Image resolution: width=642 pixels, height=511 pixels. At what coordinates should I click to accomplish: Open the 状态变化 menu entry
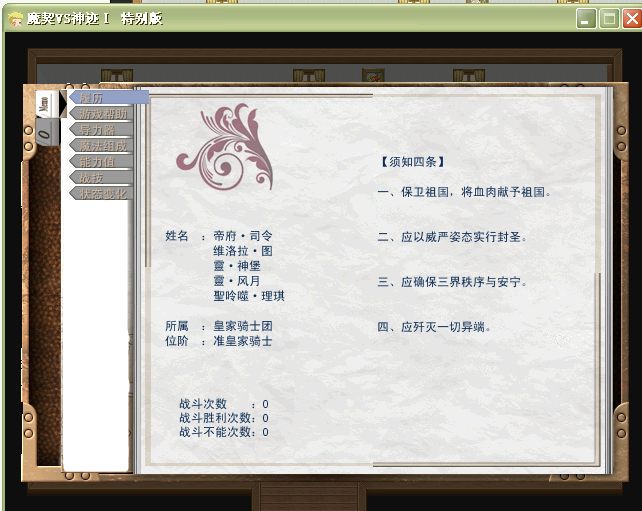[x=102, y=194]
